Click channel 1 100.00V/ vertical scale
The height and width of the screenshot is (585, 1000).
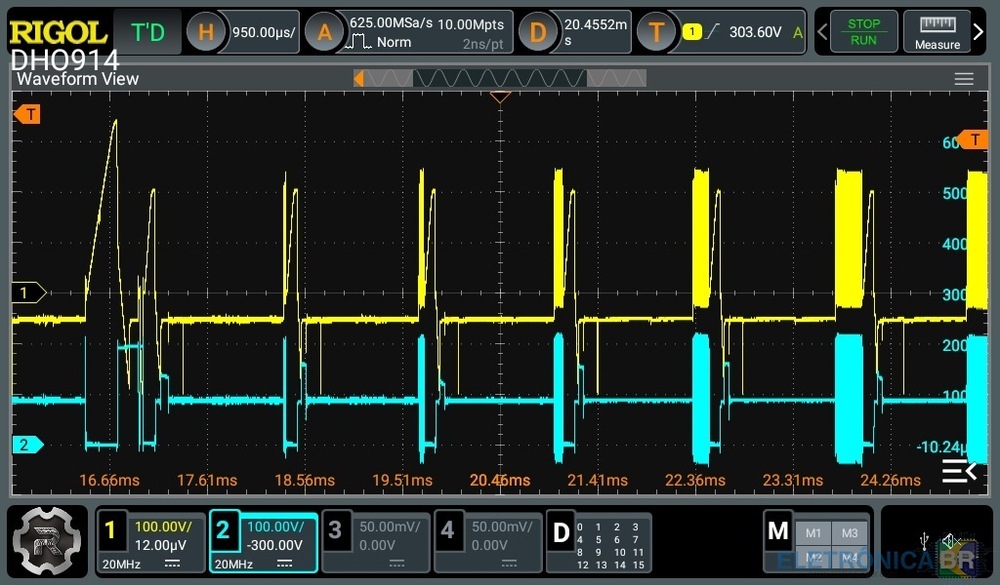click(163, 527)
